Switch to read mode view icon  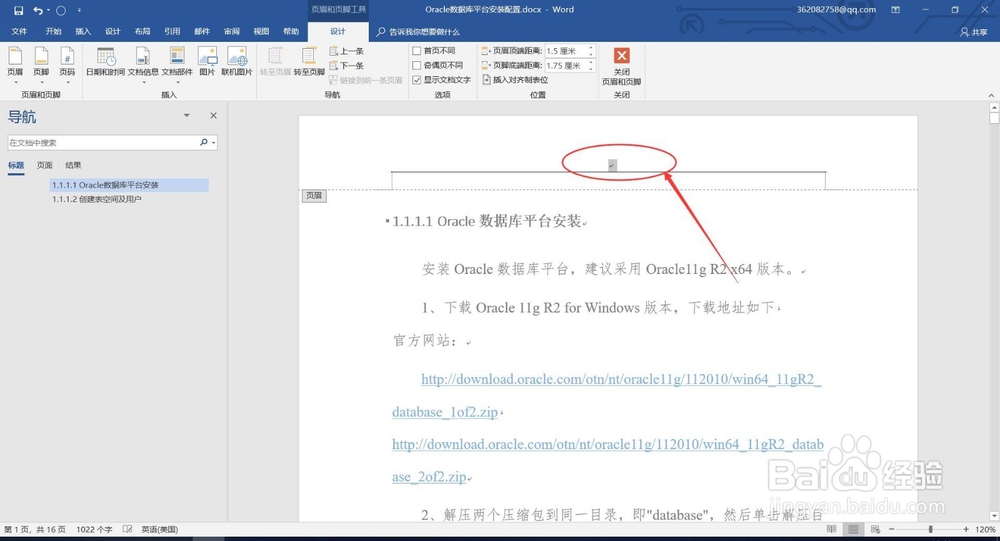[x=831, y=529]
